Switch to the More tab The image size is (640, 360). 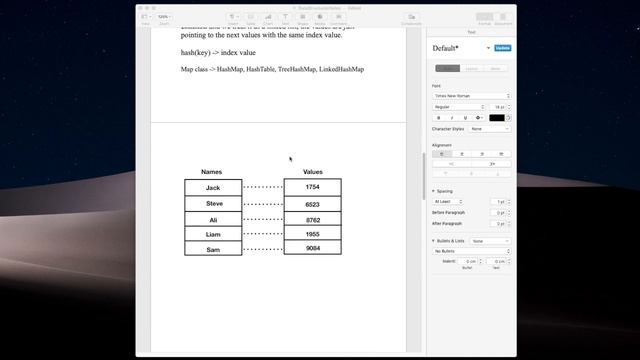pos(495,68)
